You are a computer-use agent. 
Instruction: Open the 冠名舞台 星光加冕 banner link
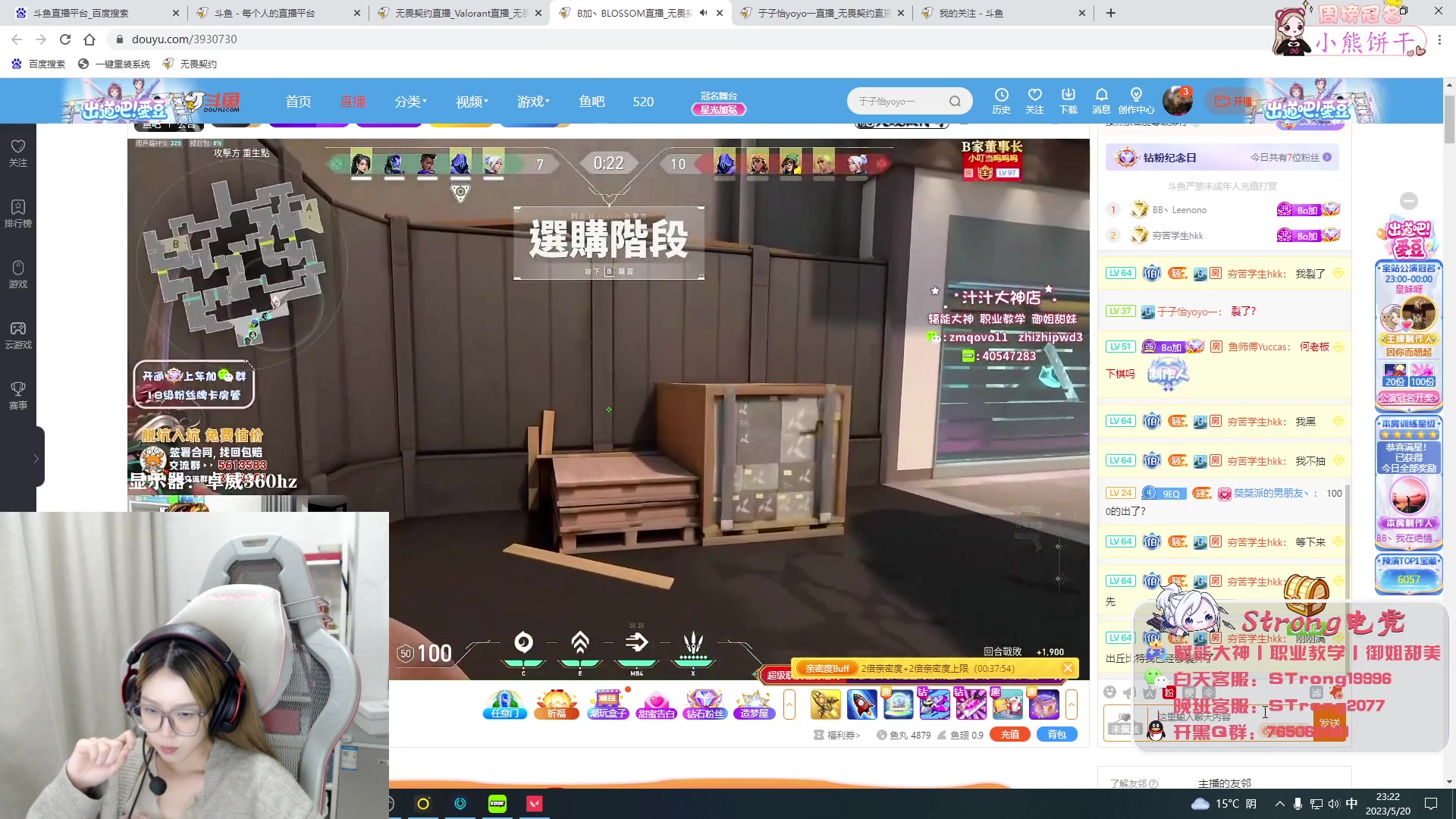[719, 103]
